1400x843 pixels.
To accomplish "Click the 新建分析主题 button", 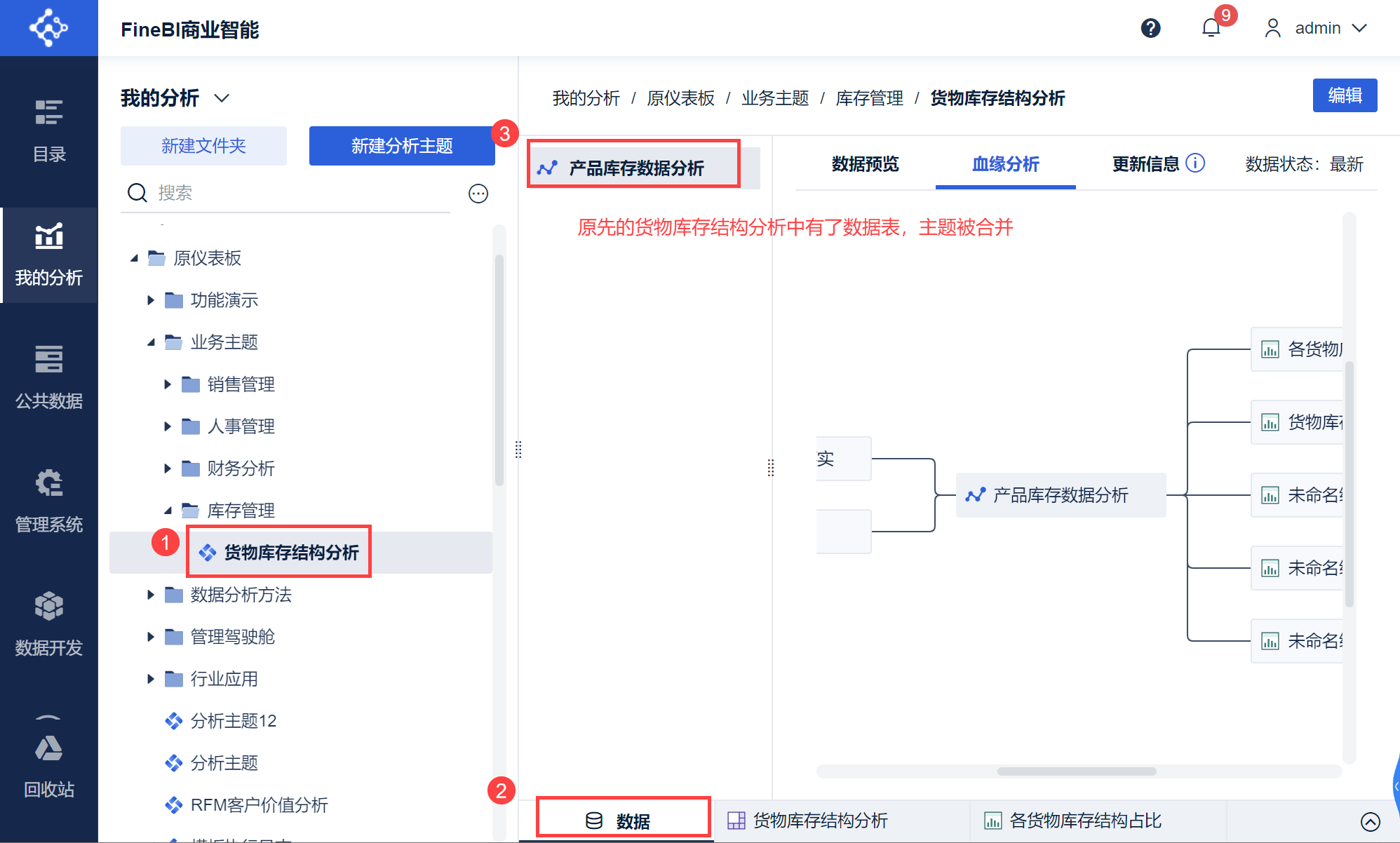I will pyautogui.click(x=402, y=146).
